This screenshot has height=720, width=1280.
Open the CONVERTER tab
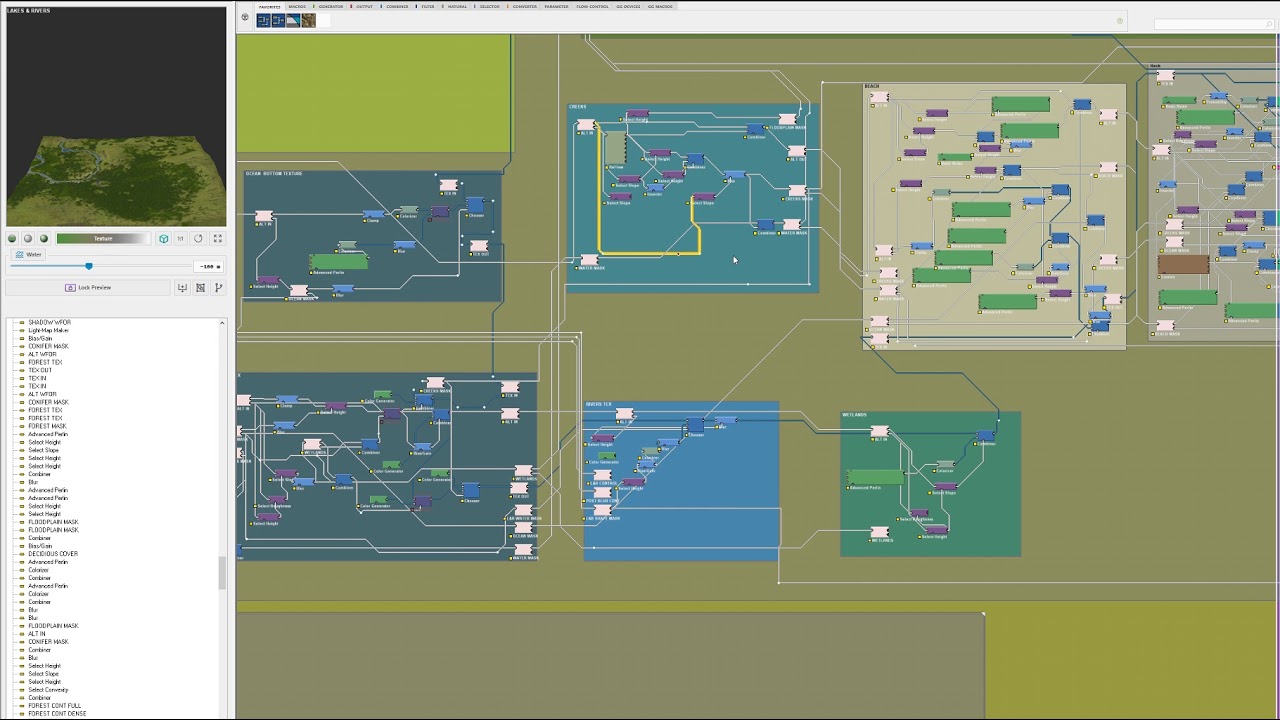pyautogui.click(x=524, y=7)
